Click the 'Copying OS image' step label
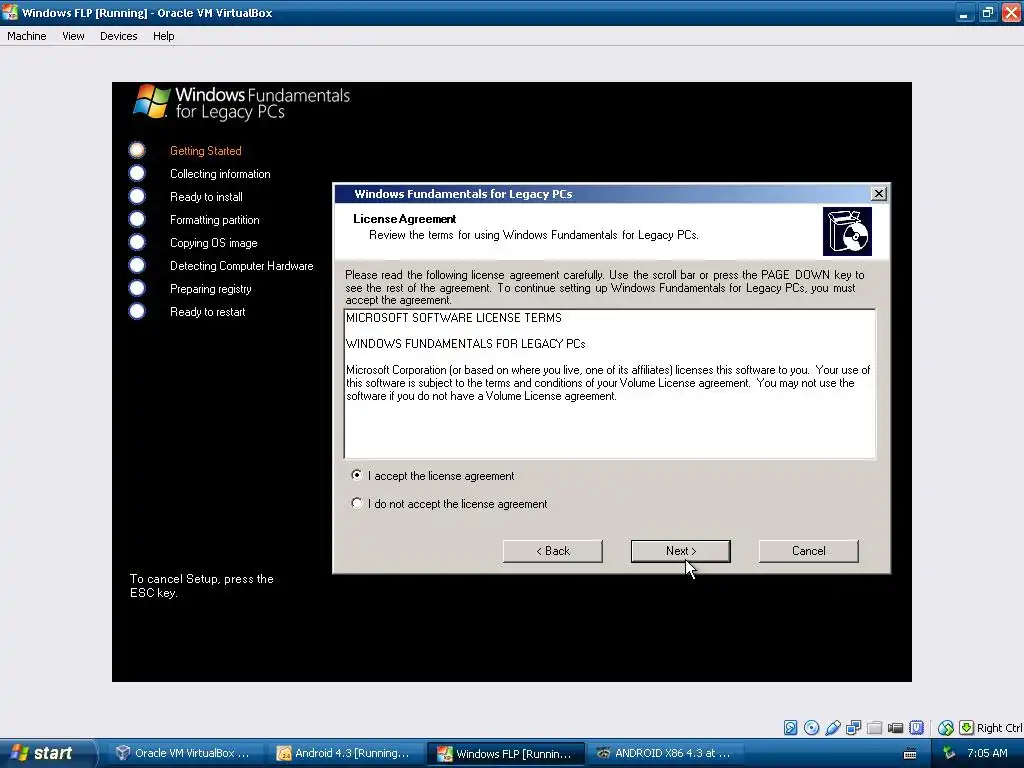This screenshot has width=1024, height=768. pyautogui.click(x=214, y=243)
